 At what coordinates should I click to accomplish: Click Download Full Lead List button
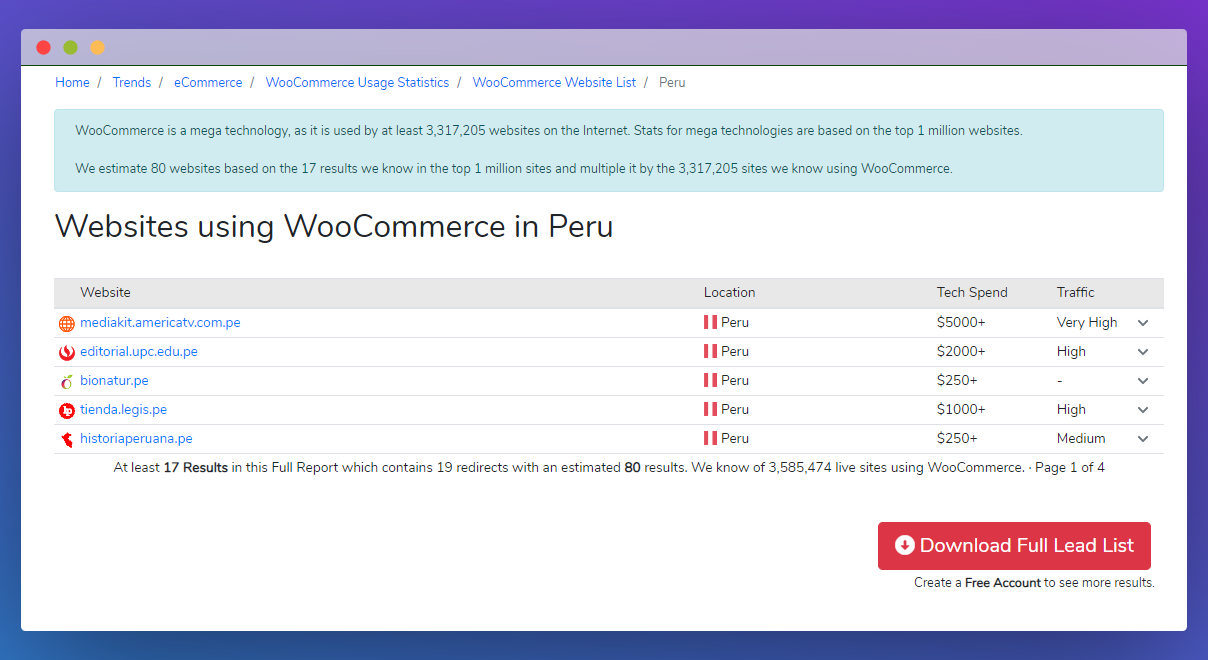(1014, 546)
